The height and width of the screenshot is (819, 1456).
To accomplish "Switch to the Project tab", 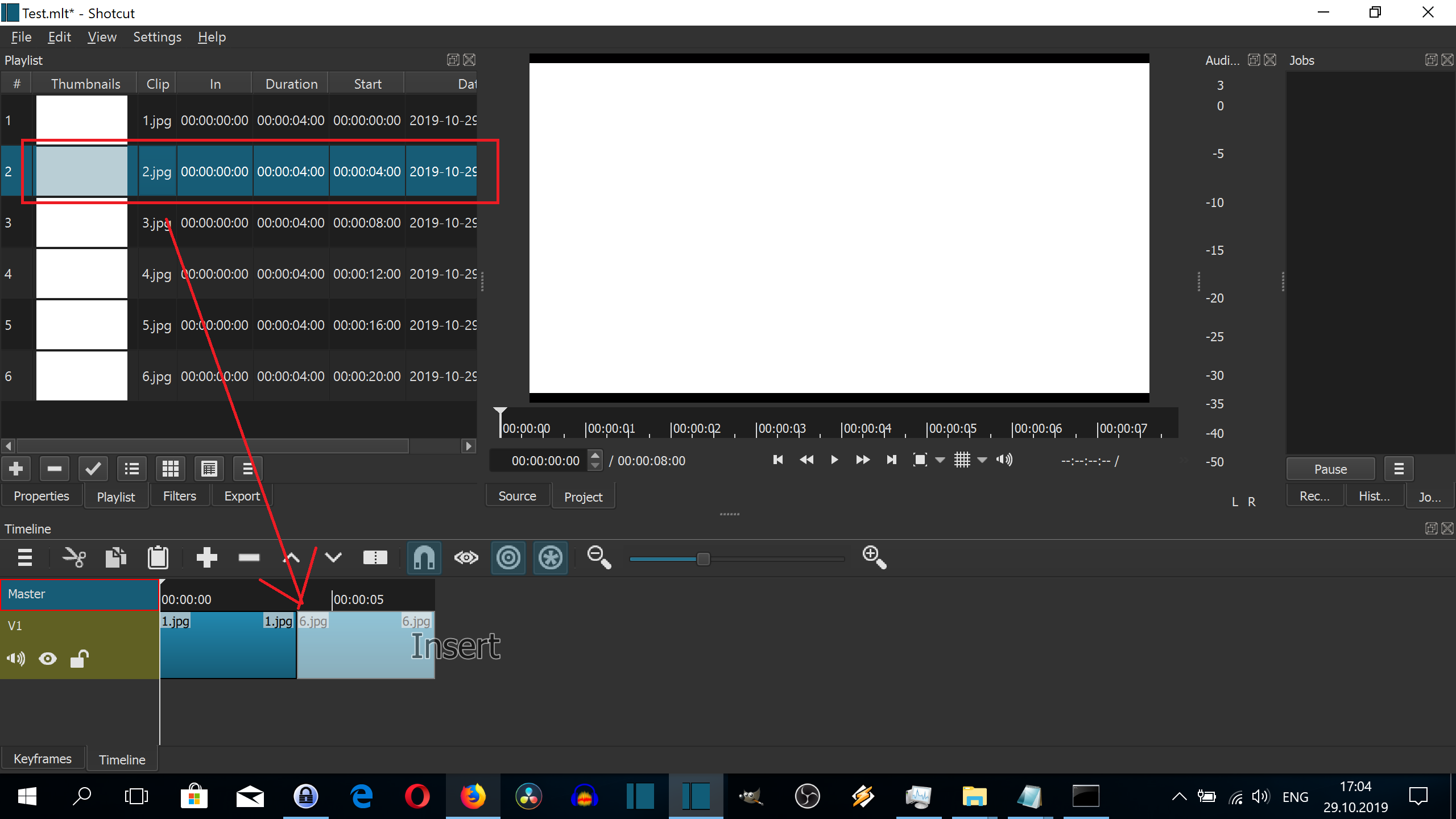I will coord(584,497).
